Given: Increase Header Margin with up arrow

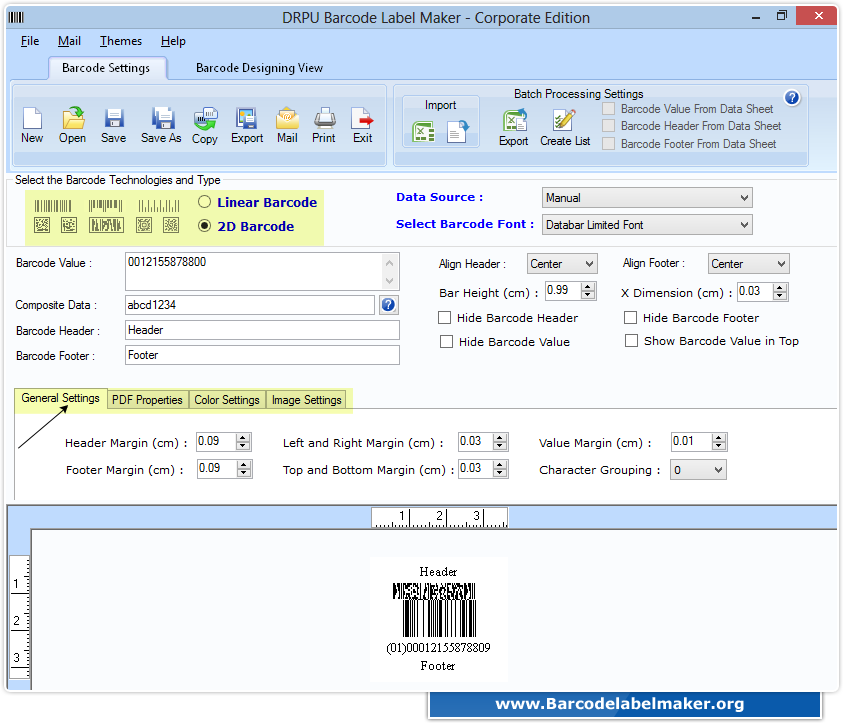Looking at the screenshot, I should point(243,438).
